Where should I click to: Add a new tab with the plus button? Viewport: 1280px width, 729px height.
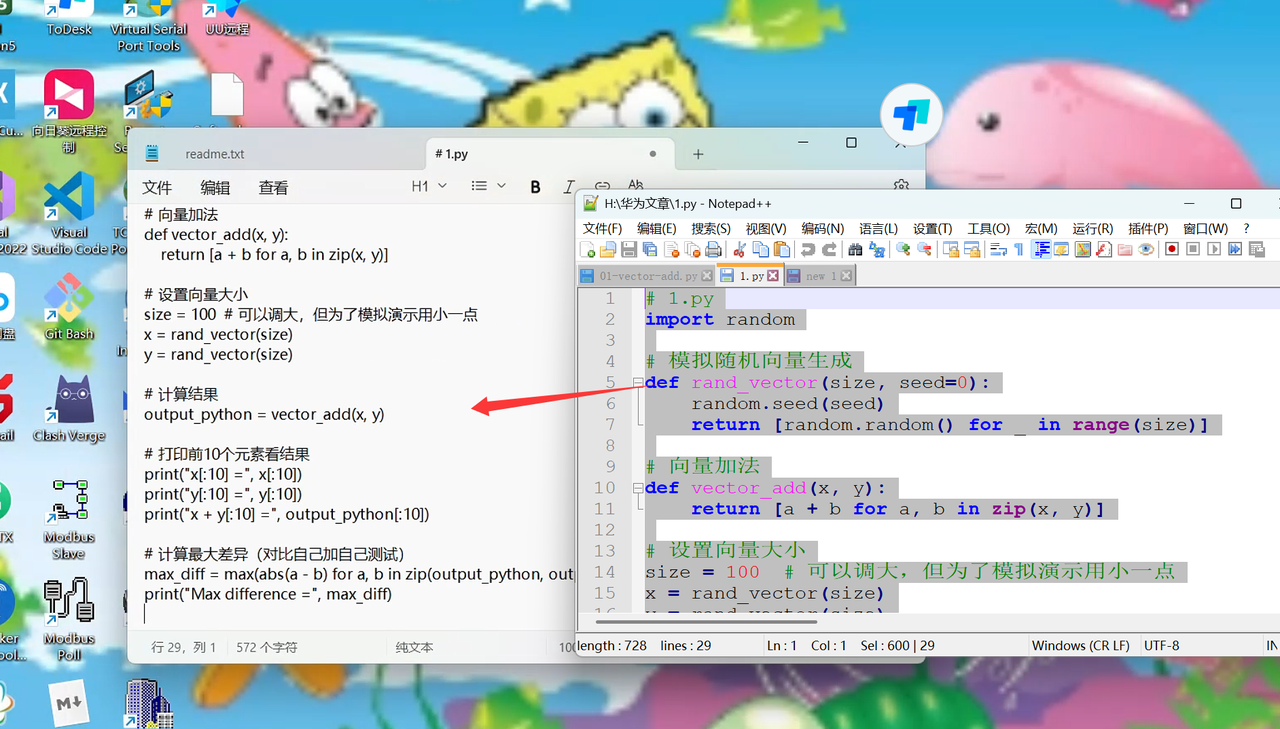698,154
